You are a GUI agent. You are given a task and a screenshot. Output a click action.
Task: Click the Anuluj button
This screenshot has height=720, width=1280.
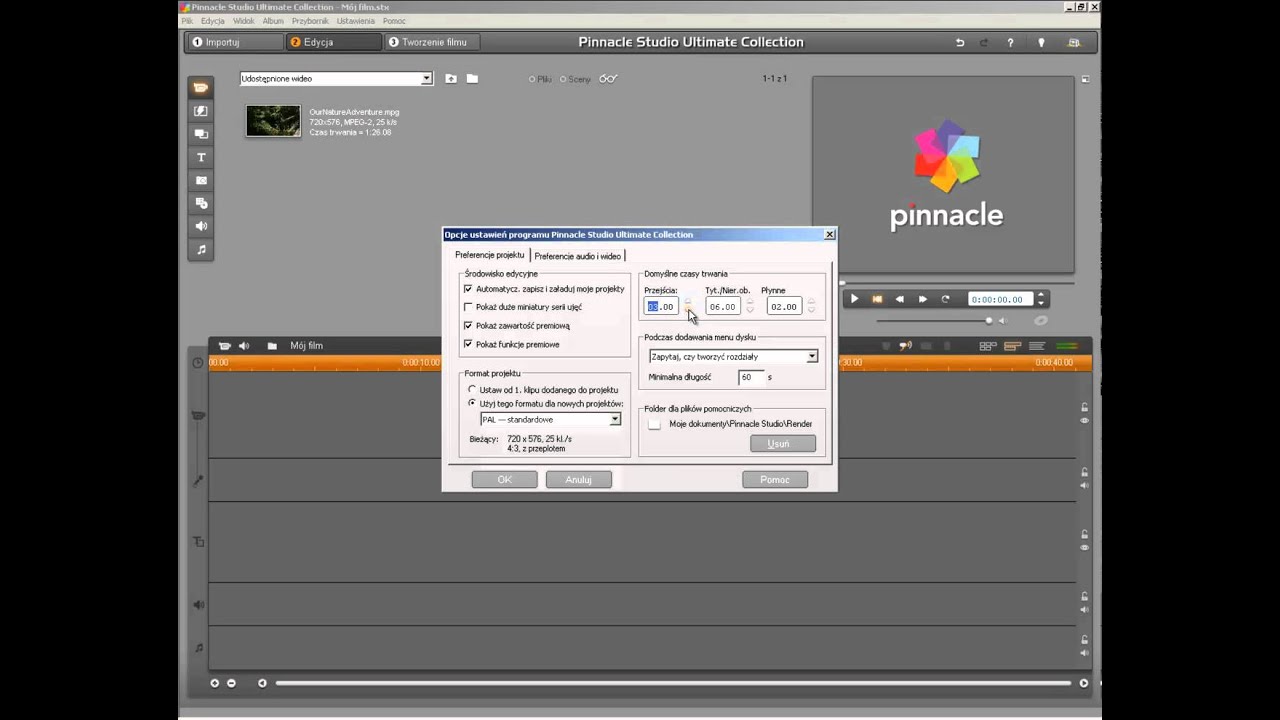[579, 480]
